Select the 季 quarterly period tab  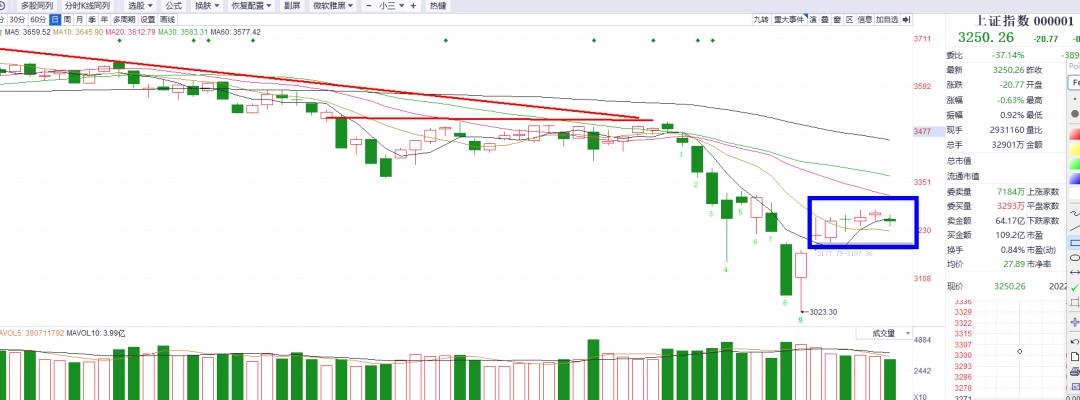click(x=92, y=19)
